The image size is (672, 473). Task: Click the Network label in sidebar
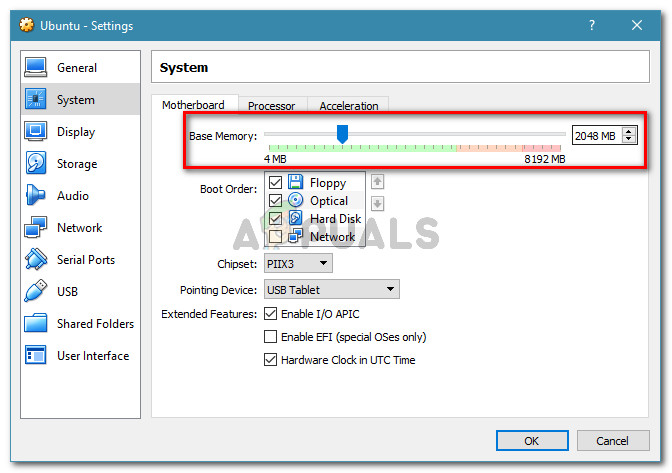[x=80, y=228]
